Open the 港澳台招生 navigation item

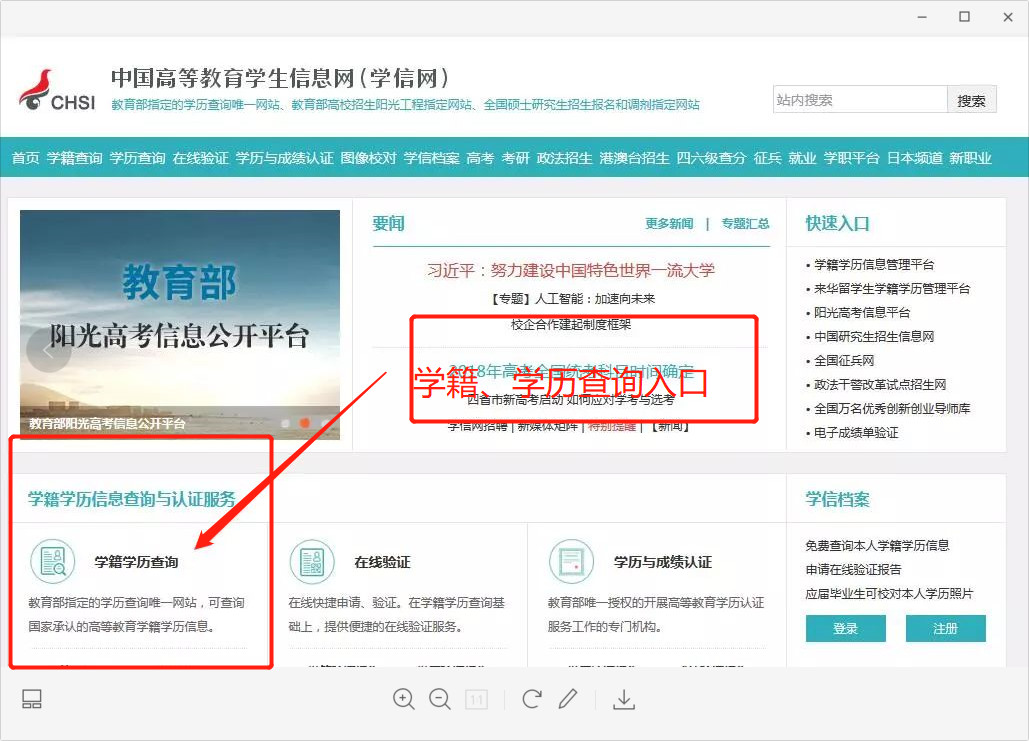pos(634,158)
